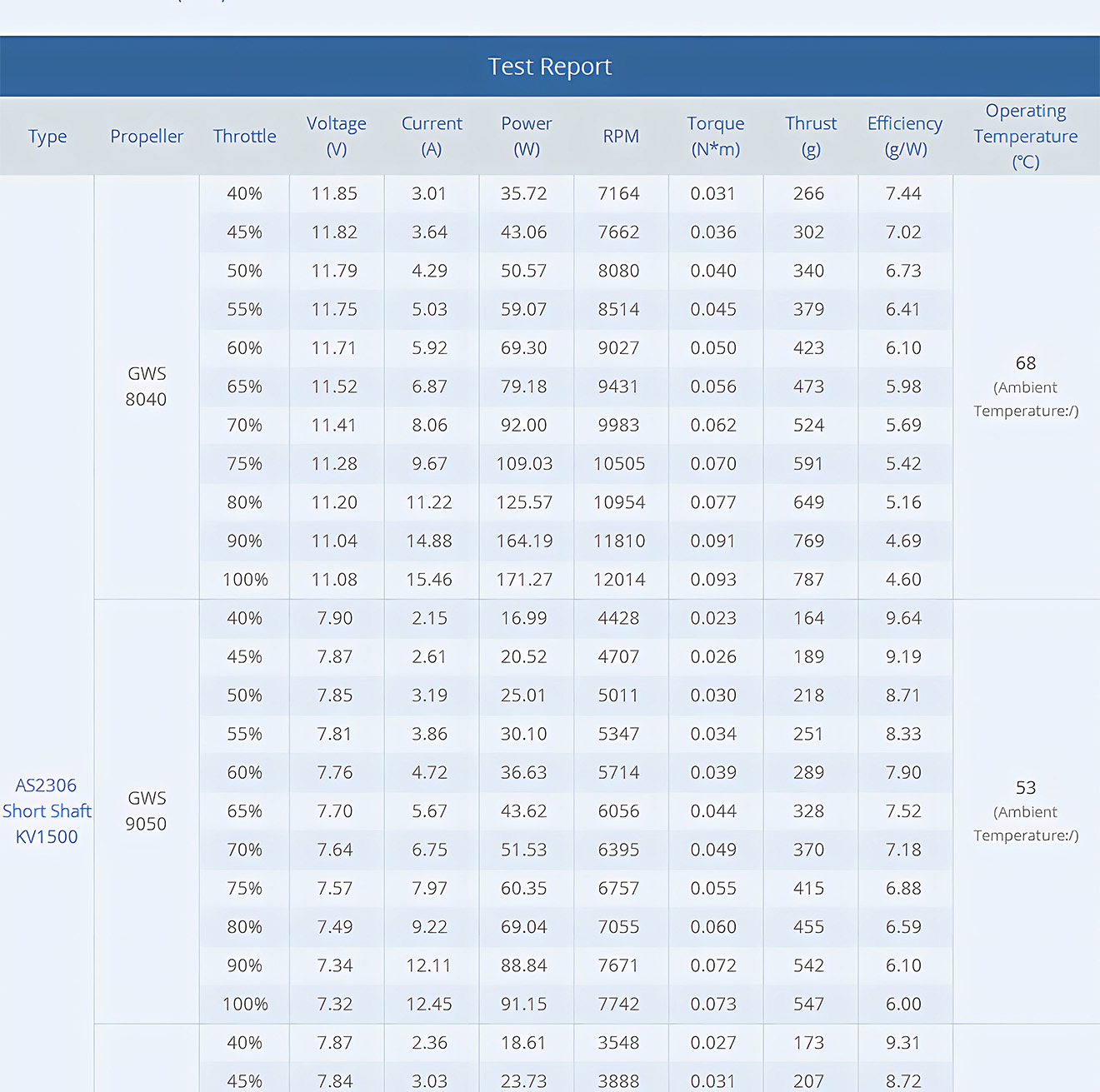
Task: Select the Type column header
Action: [47, 137]
